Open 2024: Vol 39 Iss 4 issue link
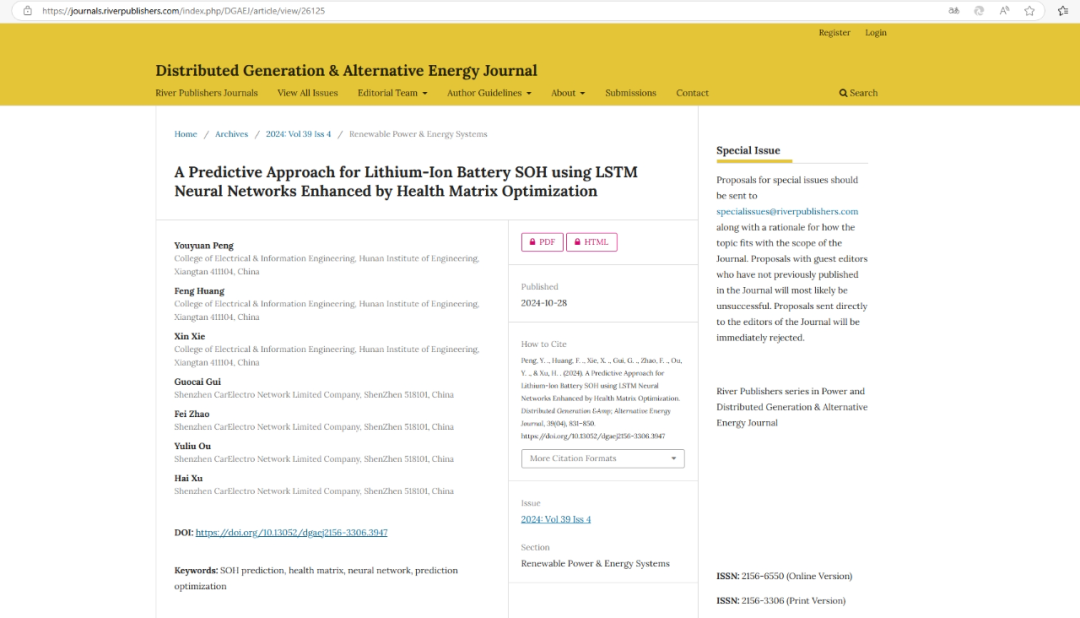Screen dimensions: 1080x618 [x=556, y=519]
